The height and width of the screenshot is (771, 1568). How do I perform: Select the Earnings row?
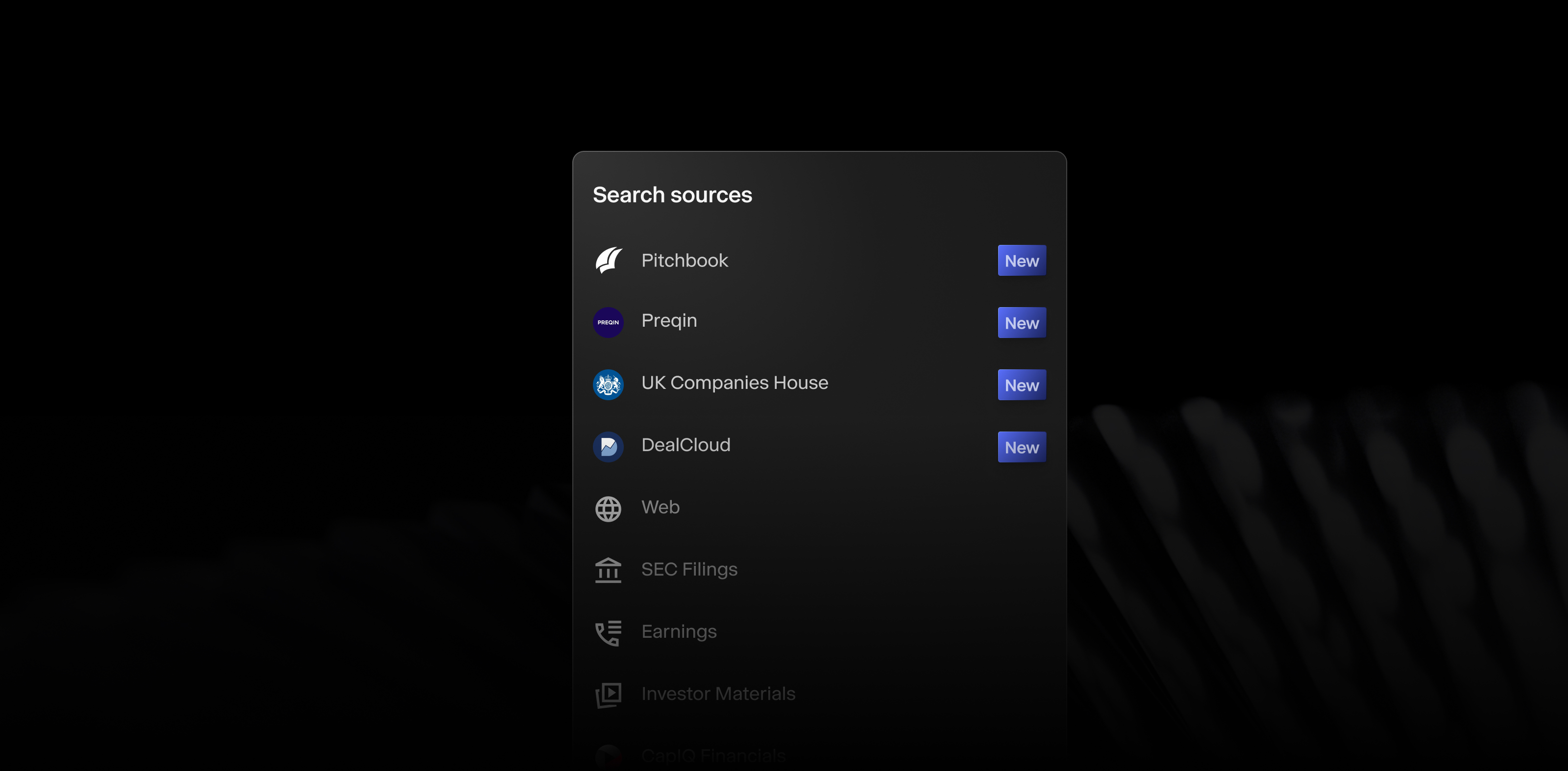(679, 632)
